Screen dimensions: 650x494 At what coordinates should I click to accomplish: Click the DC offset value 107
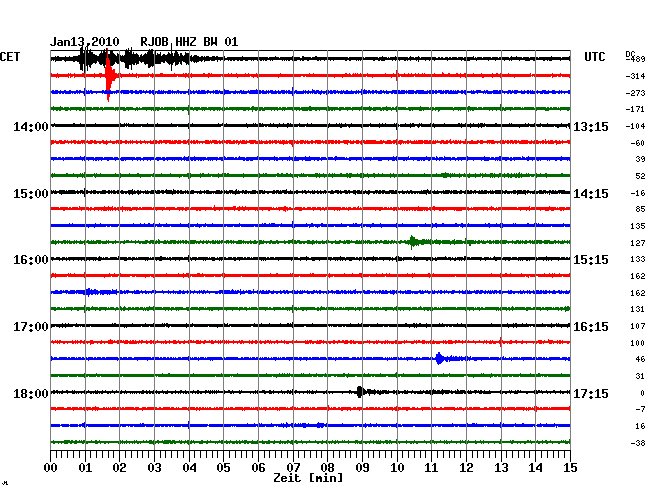coord(638,326)
